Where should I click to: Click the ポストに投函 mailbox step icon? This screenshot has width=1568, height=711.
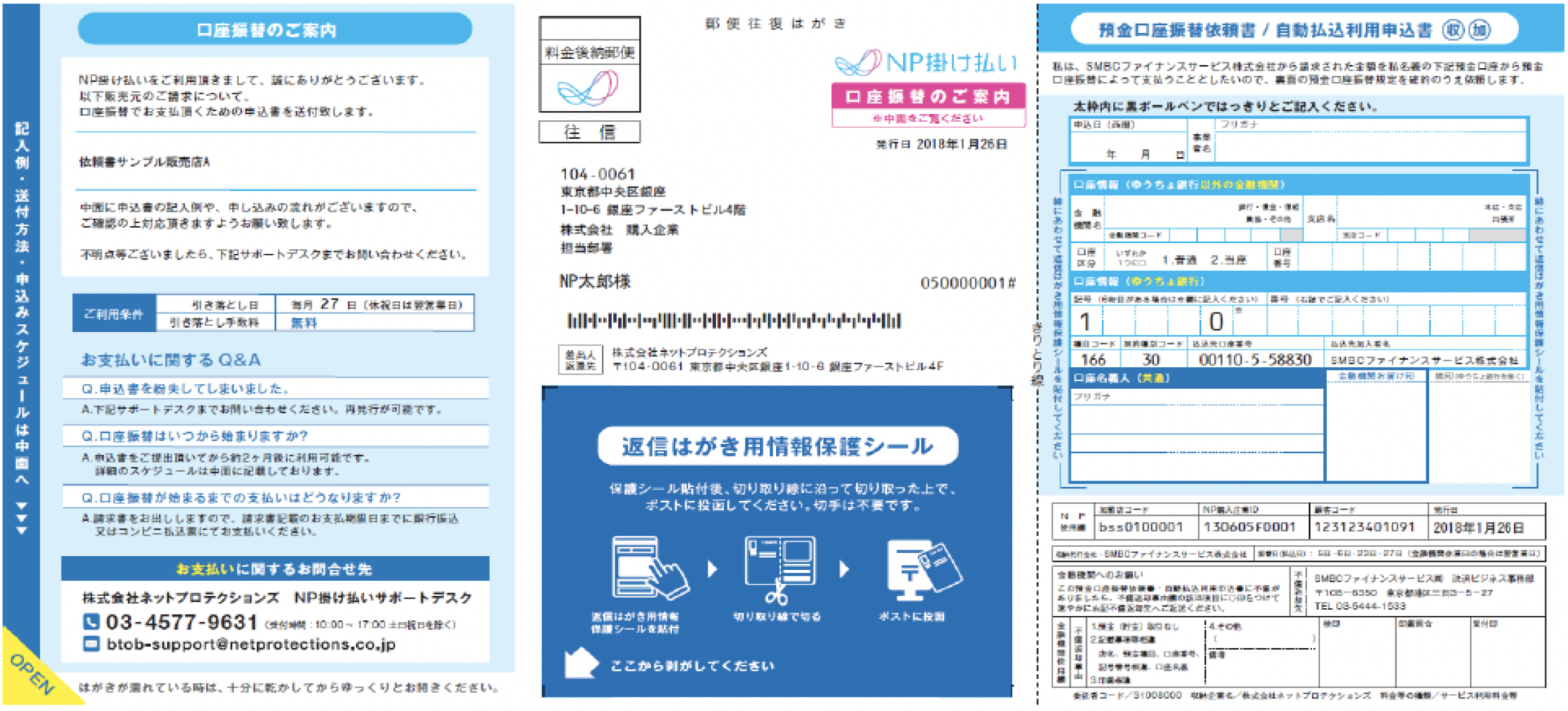pyautogui.click(x=923, y=567)
